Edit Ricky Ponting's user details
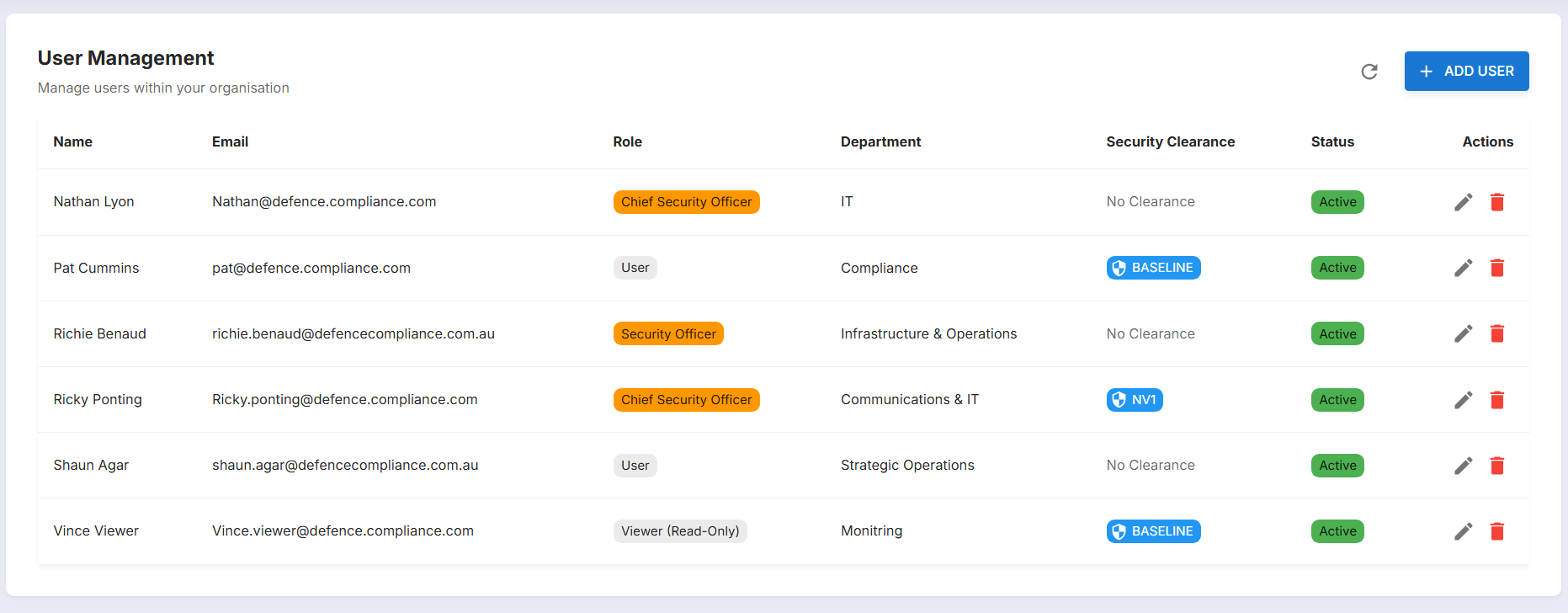The height and width of the screenshot is (613, 1568). tap(1464, 400)
